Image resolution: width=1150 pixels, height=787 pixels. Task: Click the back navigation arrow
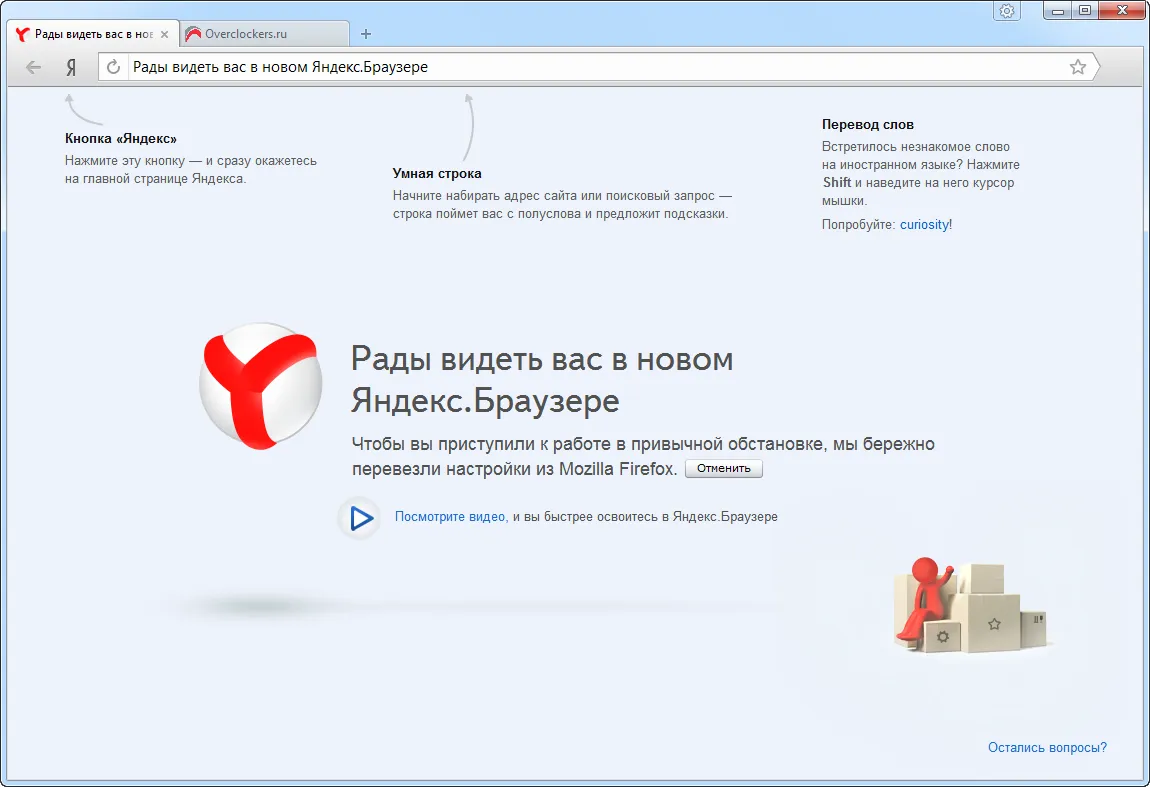point(33,67)
